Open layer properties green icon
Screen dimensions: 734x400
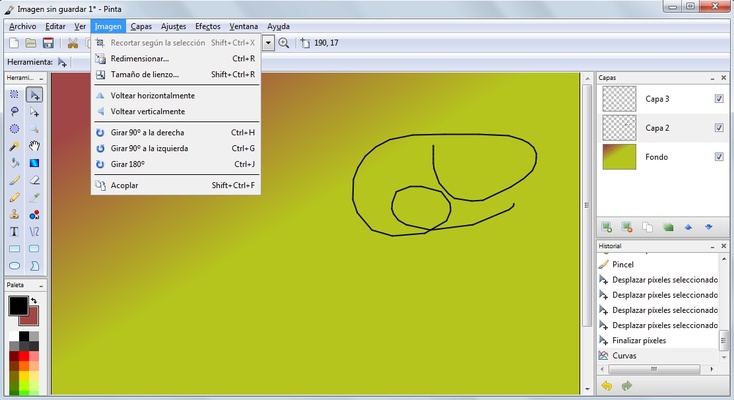(668, 227)
